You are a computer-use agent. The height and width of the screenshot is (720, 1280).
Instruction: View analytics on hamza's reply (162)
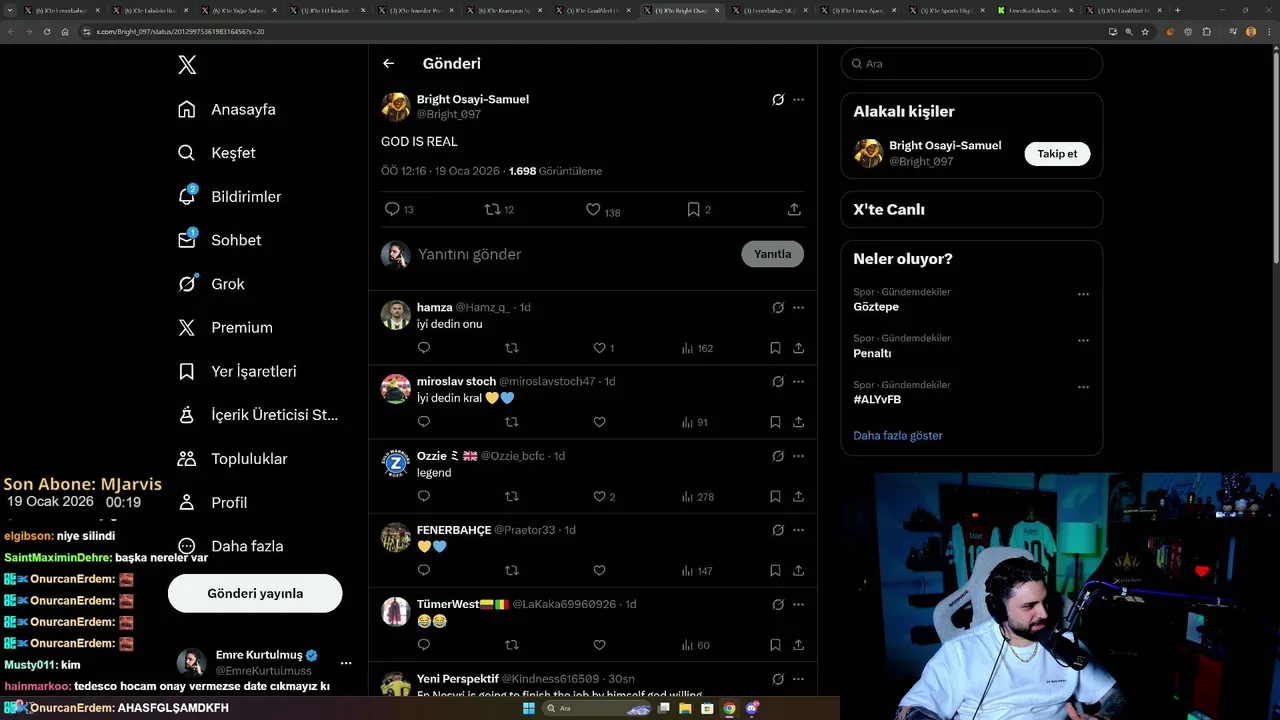click(x=697, y=348)
